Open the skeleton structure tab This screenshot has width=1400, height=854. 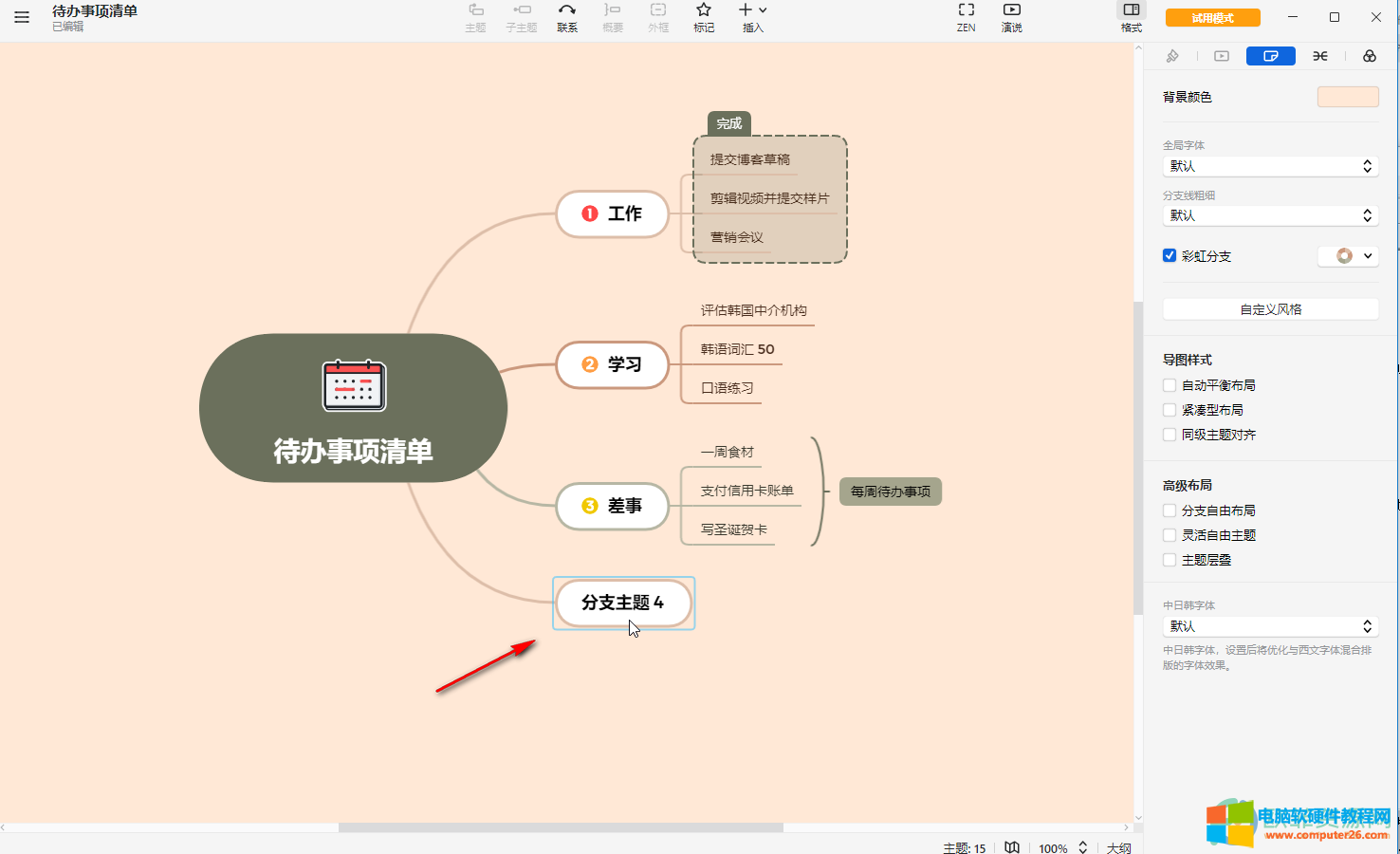[x=1320, y=56]
